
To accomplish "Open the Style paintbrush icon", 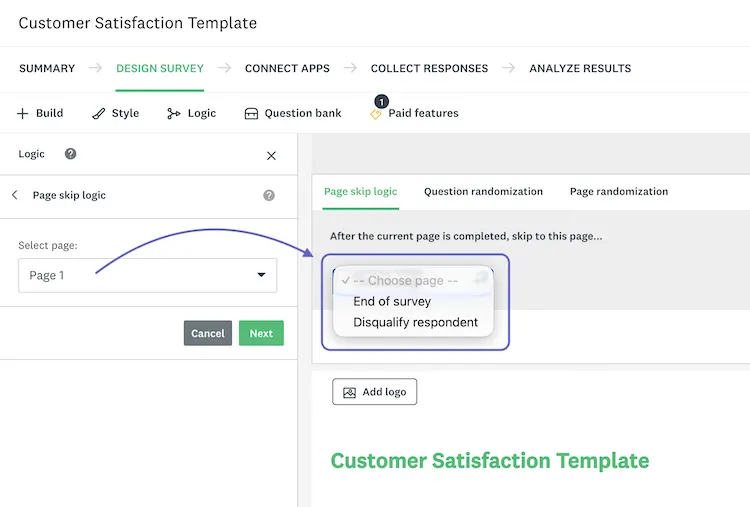I will [x=99, y=113].
